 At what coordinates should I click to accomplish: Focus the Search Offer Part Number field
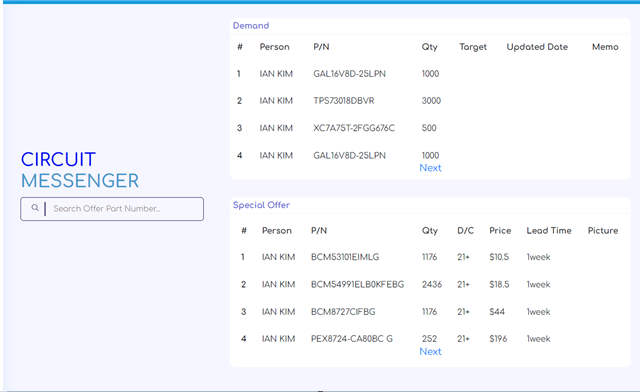click(112, 209)
